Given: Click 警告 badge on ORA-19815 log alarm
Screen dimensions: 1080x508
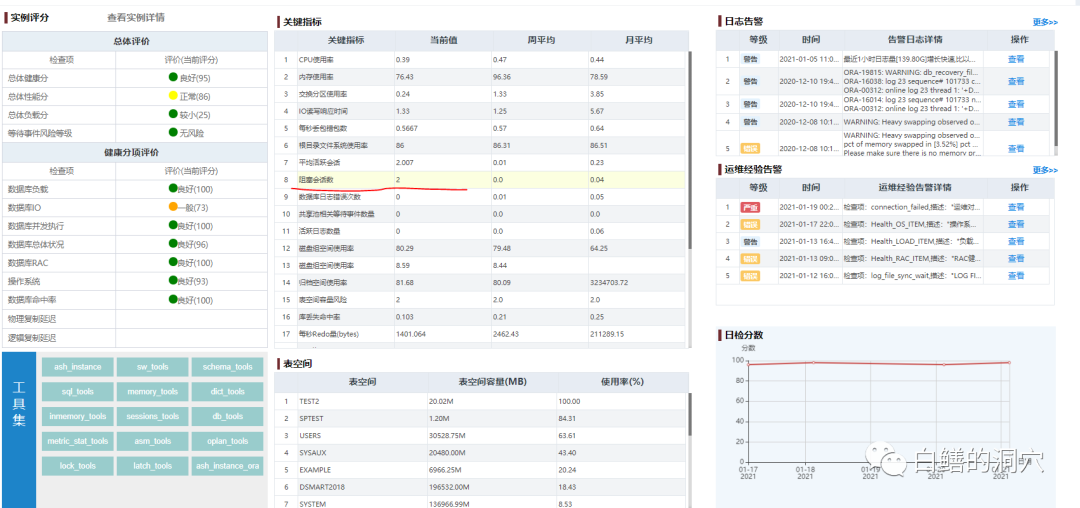Looking at the screenshot, I should (x=750, y=81).
